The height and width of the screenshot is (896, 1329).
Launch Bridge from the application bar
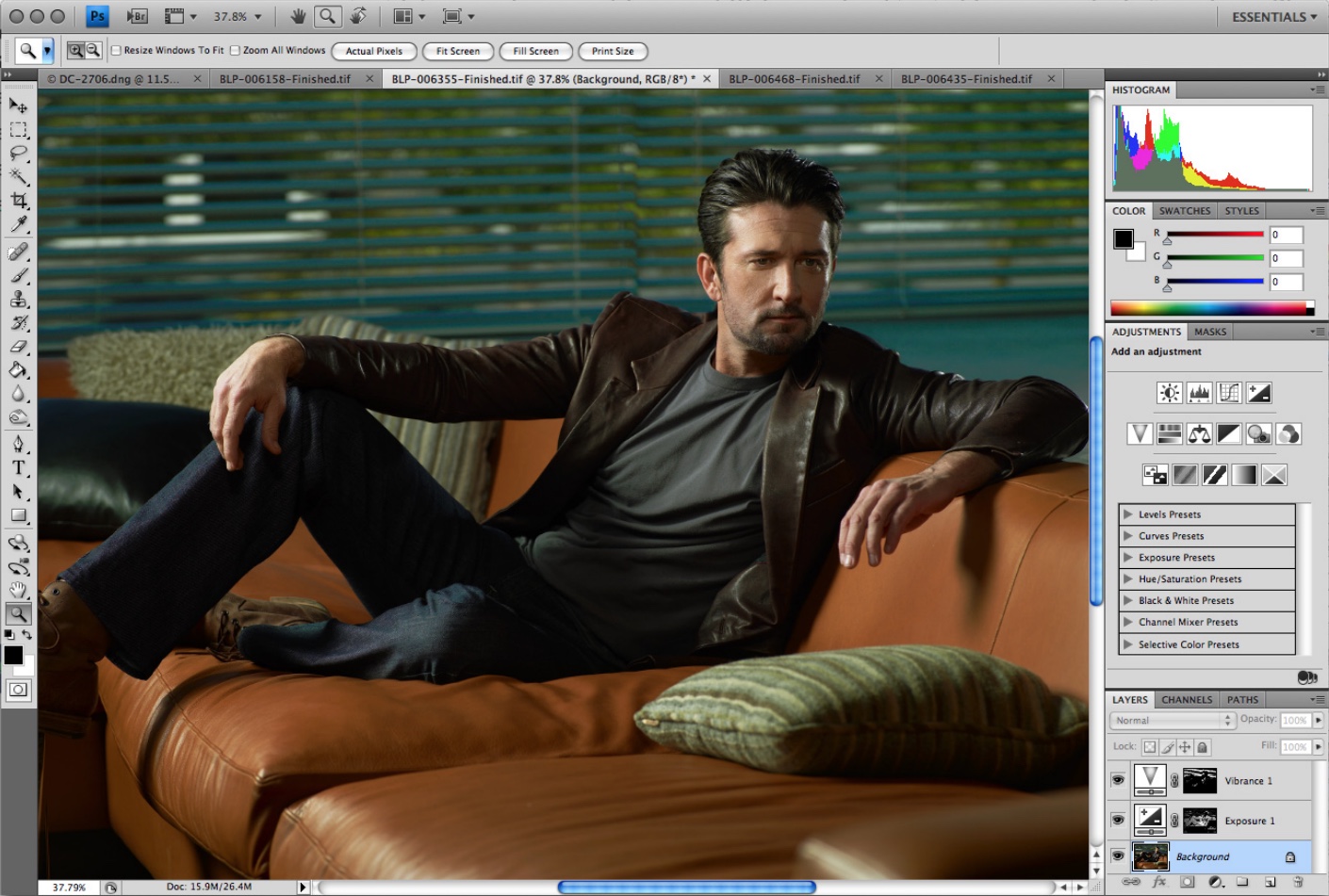click(x=137, y=16)
